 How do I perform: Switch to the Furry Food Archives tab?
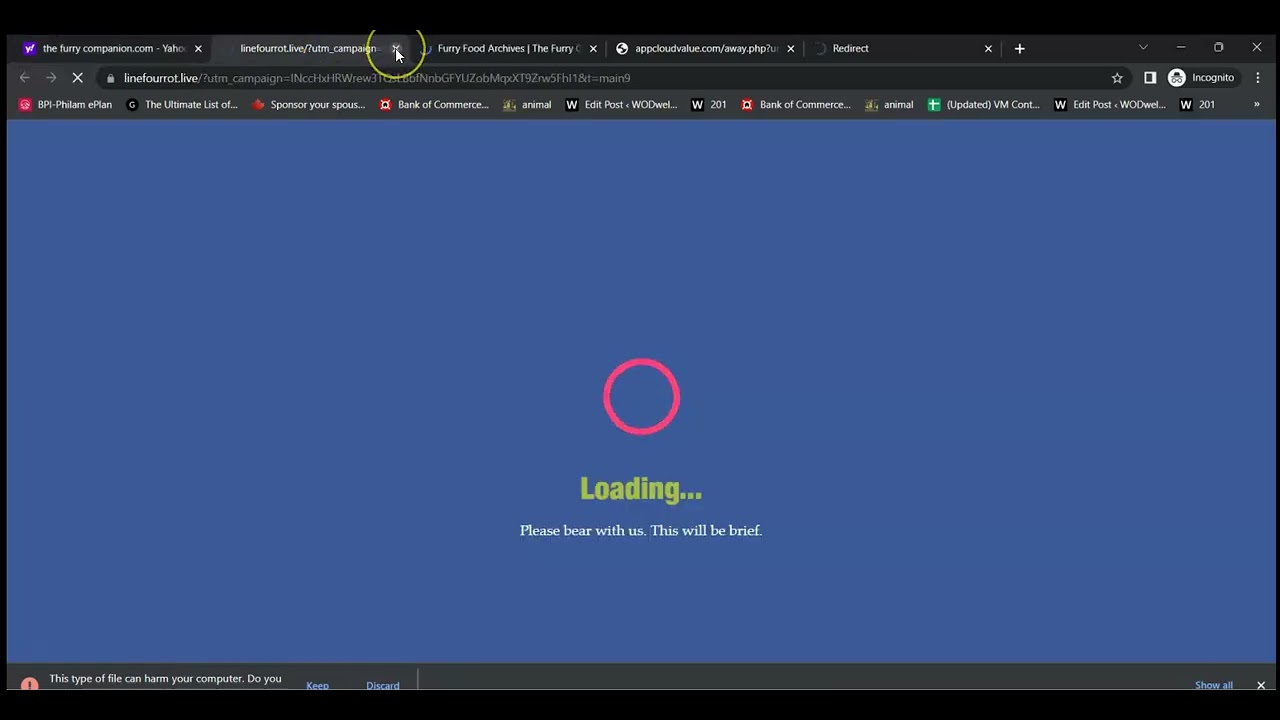[x=505, y=48]
